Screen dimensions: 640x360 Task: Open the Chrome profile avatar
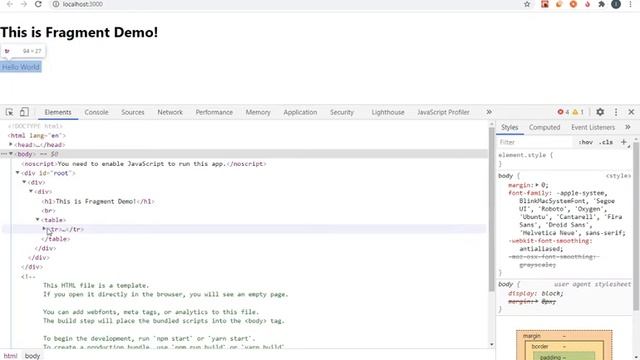pyautogui.click(x=616, y=4)
